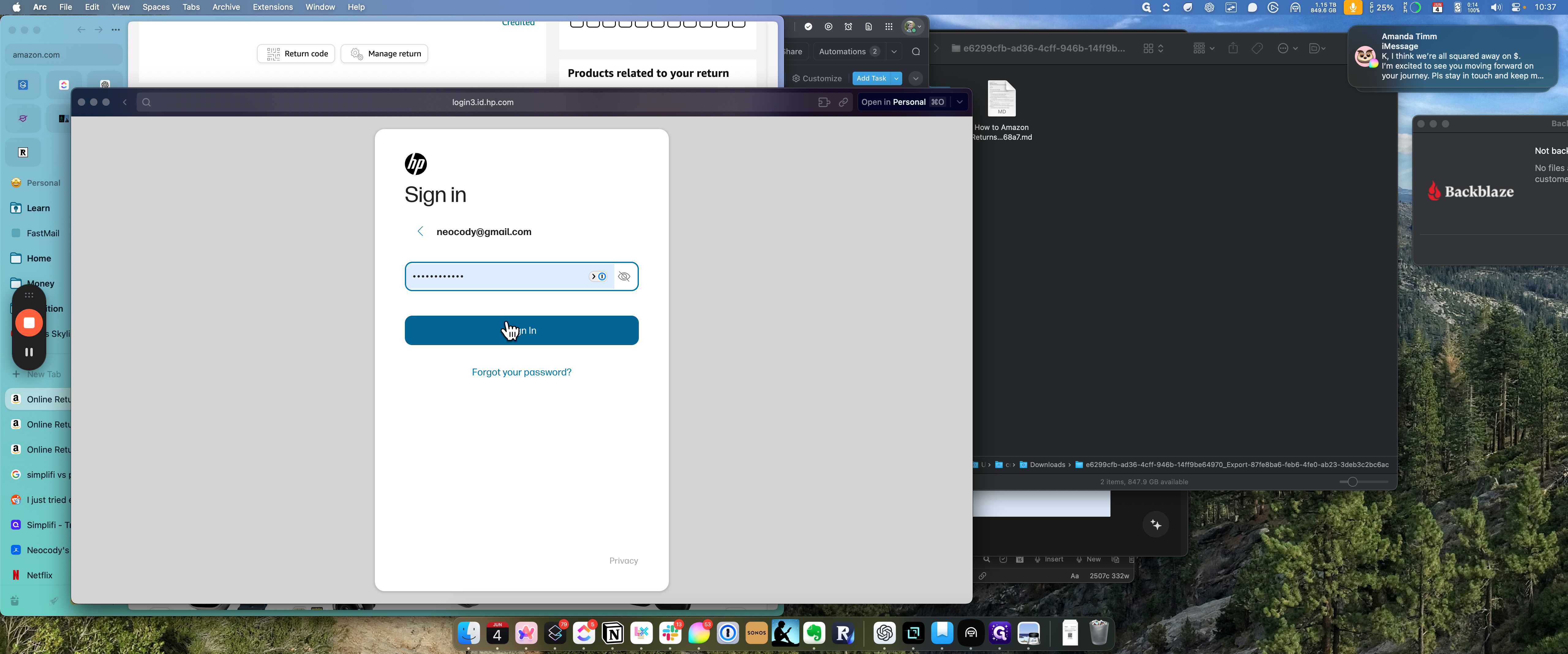Image resolution: width=1568 pixels, height=654 pixels.
Task: Click the chat bubble icon in ClickUp
Action: pyautogui.click(x=915, y=52)
